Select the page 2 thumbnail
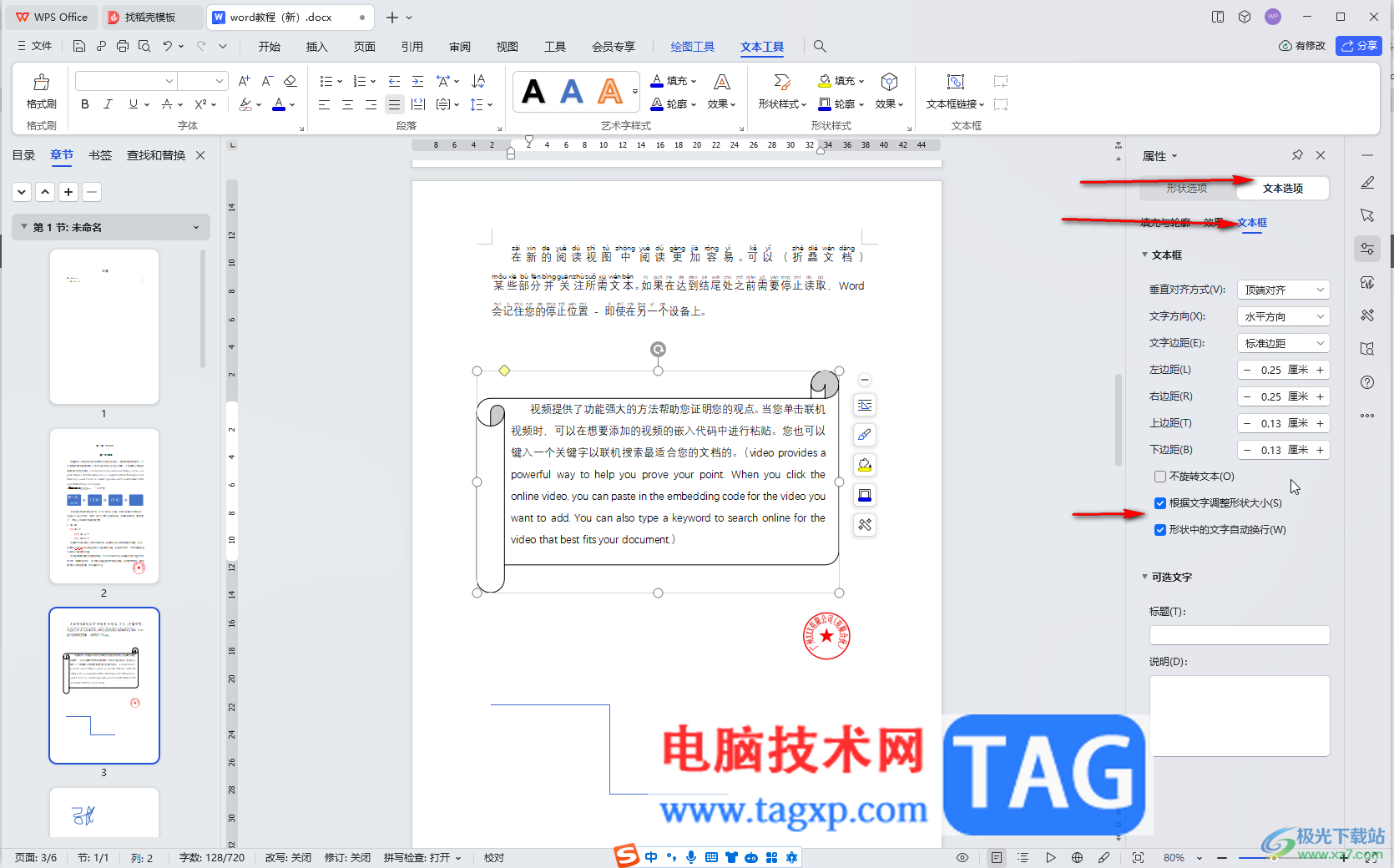 [x=104, y=506]
